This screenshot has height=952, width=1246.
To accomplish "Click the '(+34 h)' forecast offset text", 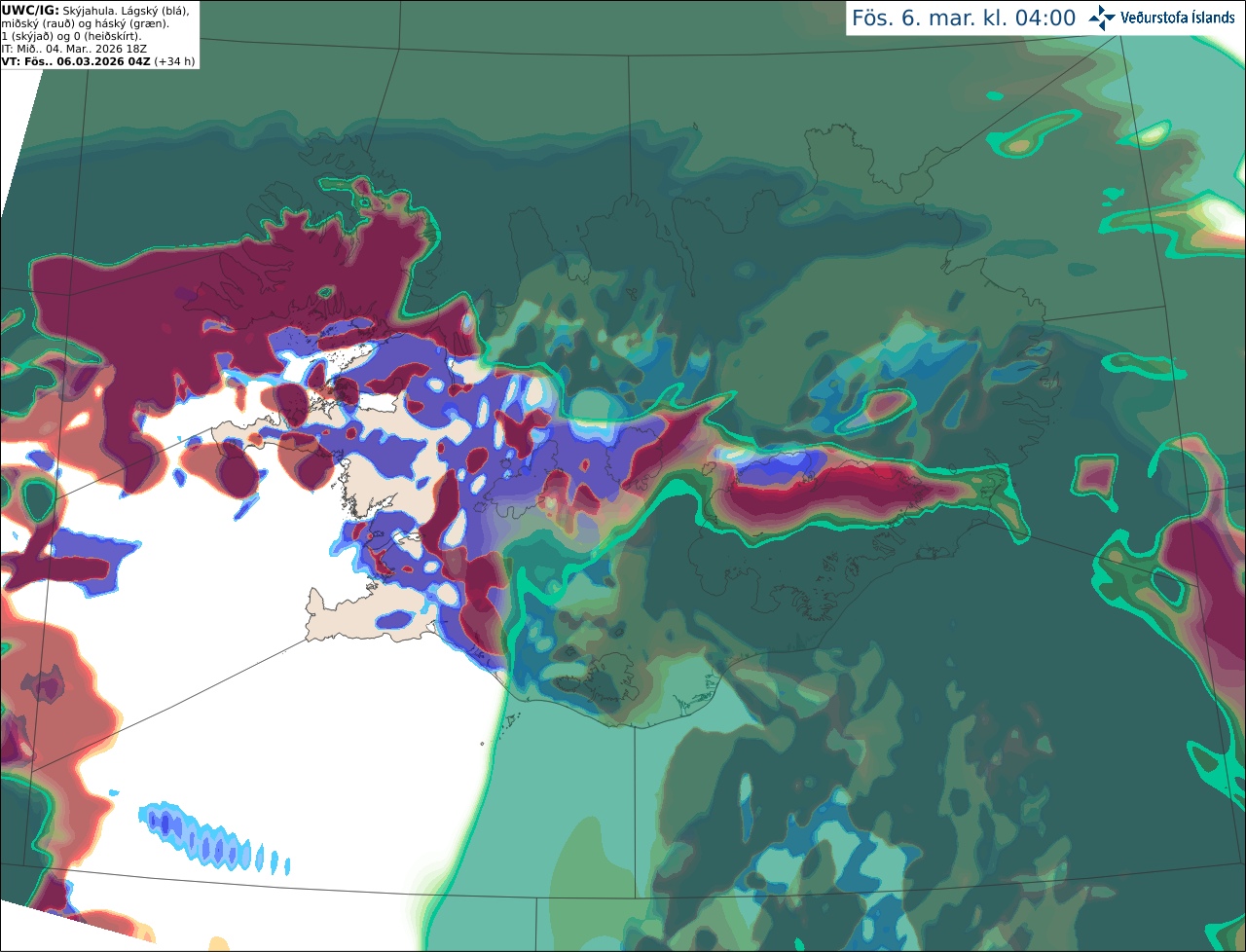I will pos(174,61).
